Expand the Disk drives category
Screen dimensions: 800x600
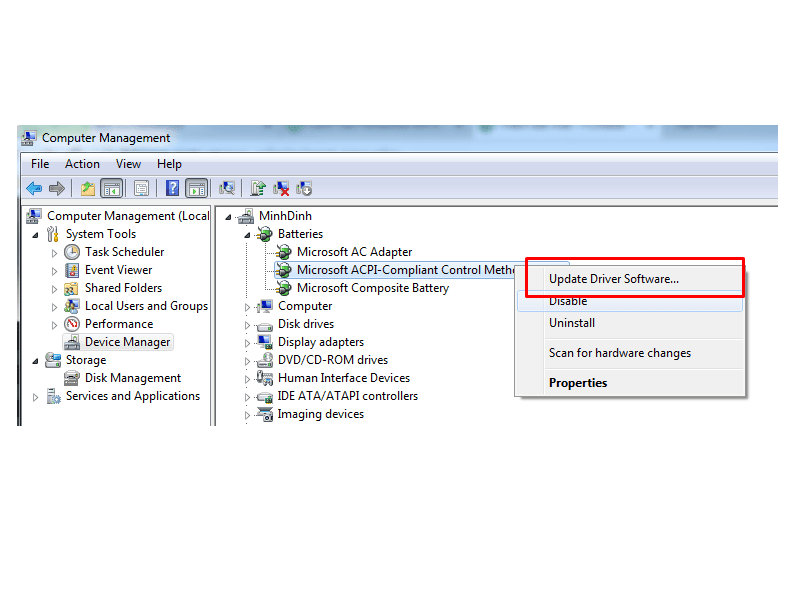[x=247, y=325]
